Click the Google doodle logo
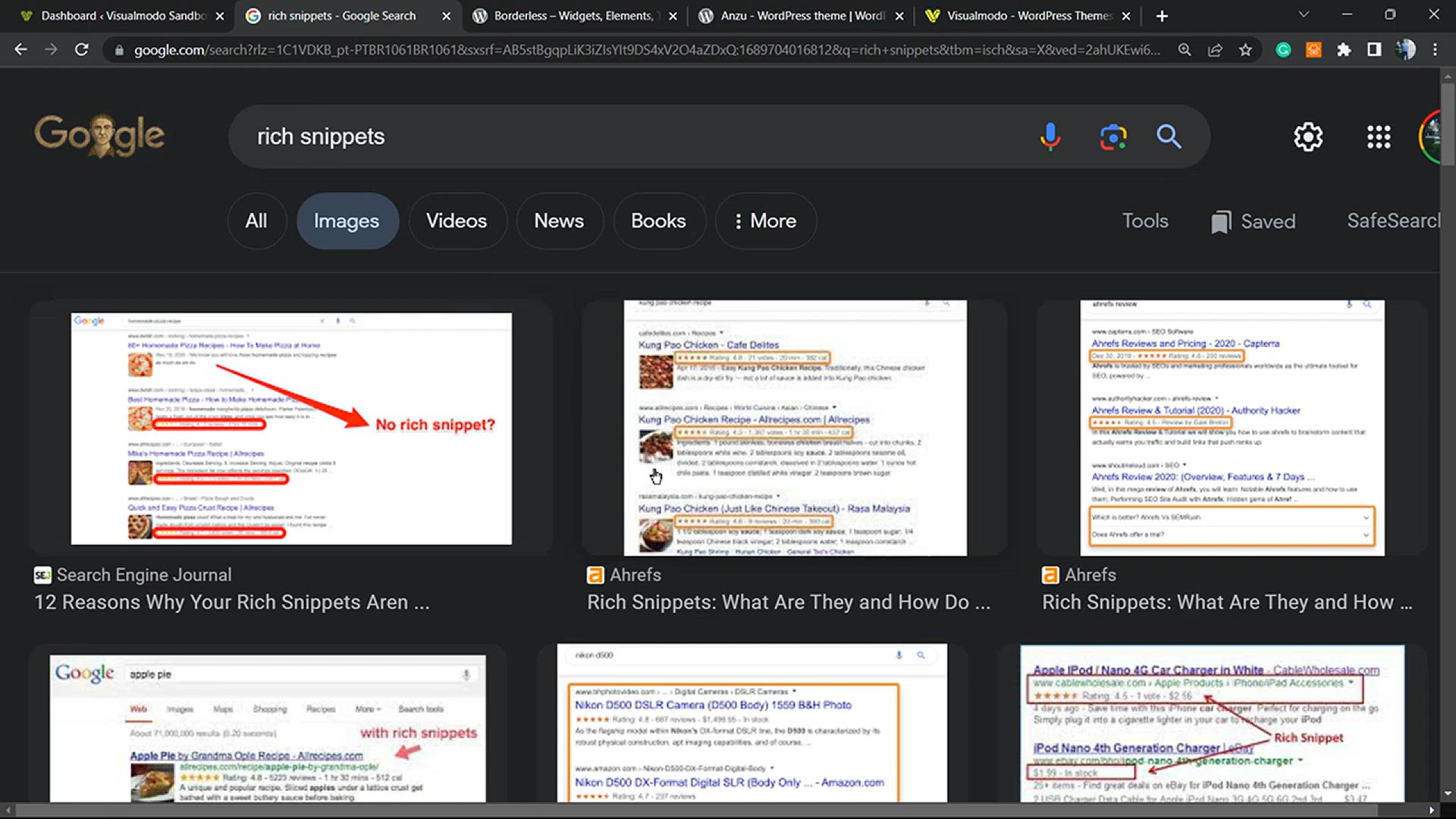 (x=99, y=135)
